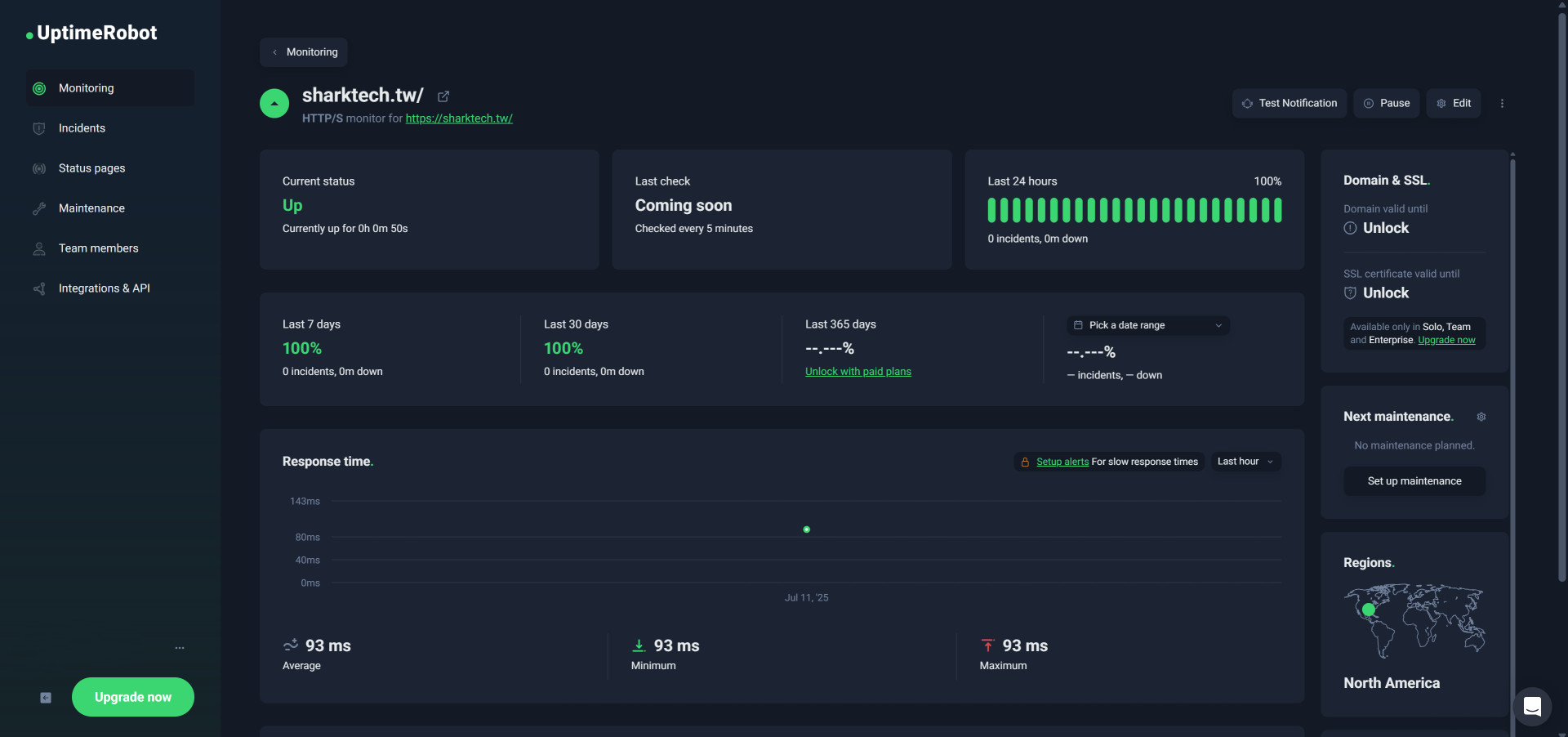Pause the sharktech.tw monitor
Image resolution: width=1568 pixels, height=737 pixels.
coord(1387,104)
